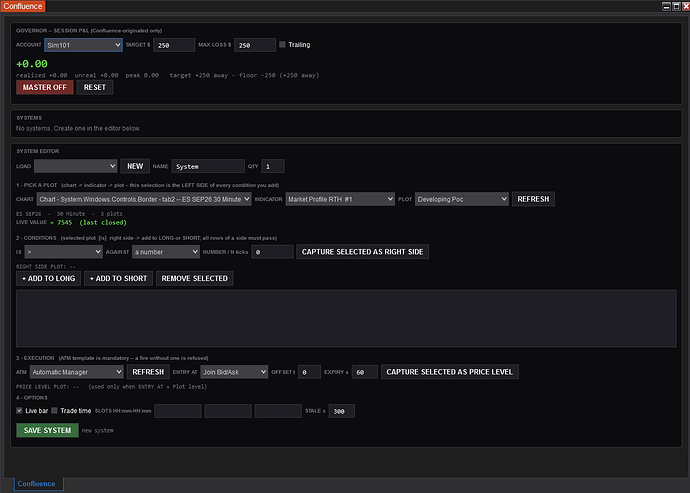The height and width of the screenshot is (493, 690).
Task: Click Capture Selected As Right Side
Action: (x=363, y=252)
